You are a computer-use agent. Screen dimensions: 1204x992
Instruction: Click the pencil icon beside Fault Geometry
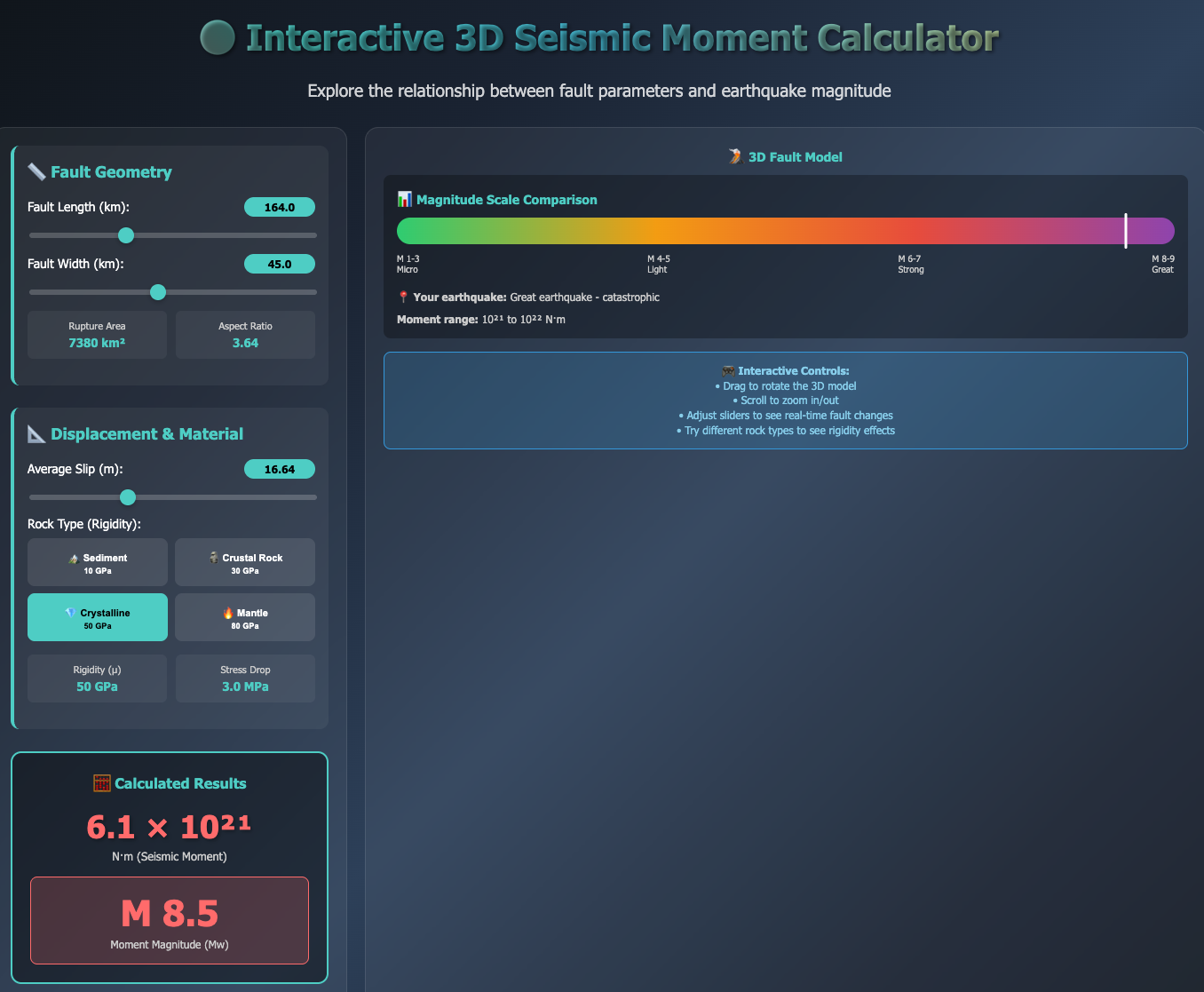[x=36, y=172]
